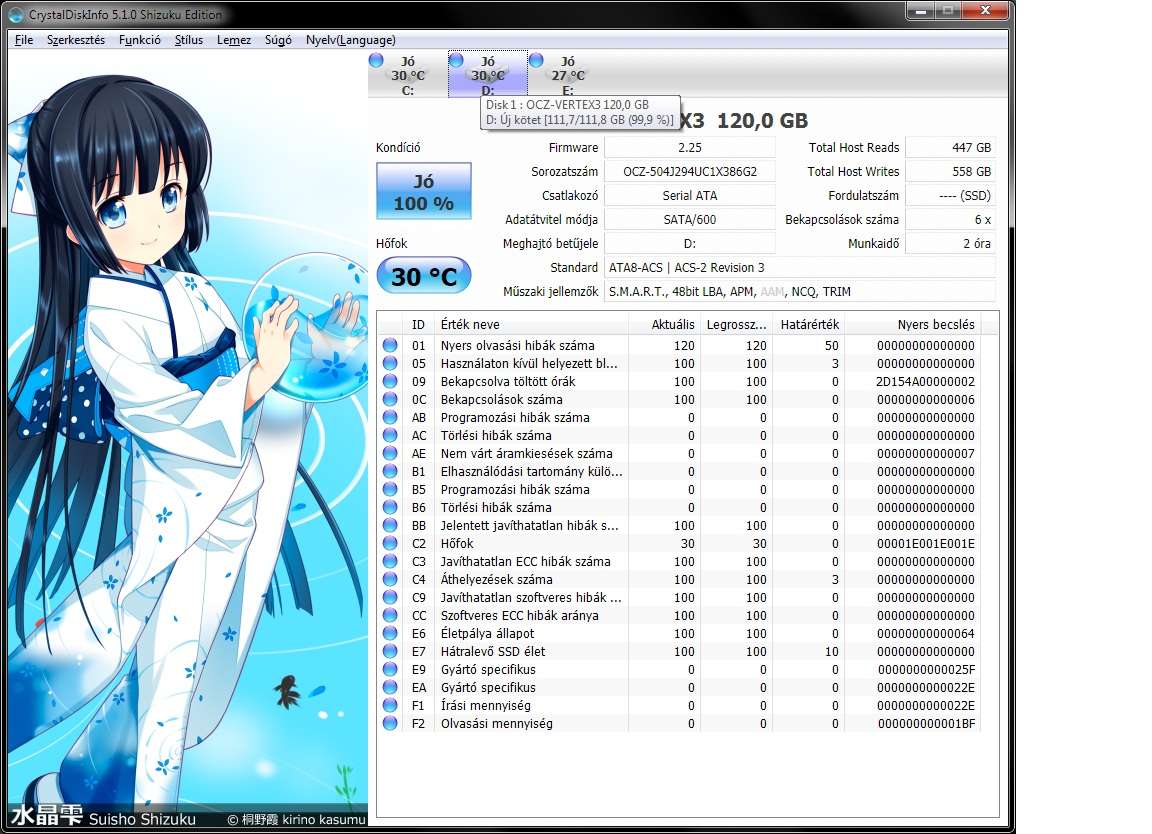
Task: Click the Érték neve column header
Action: 530,324
